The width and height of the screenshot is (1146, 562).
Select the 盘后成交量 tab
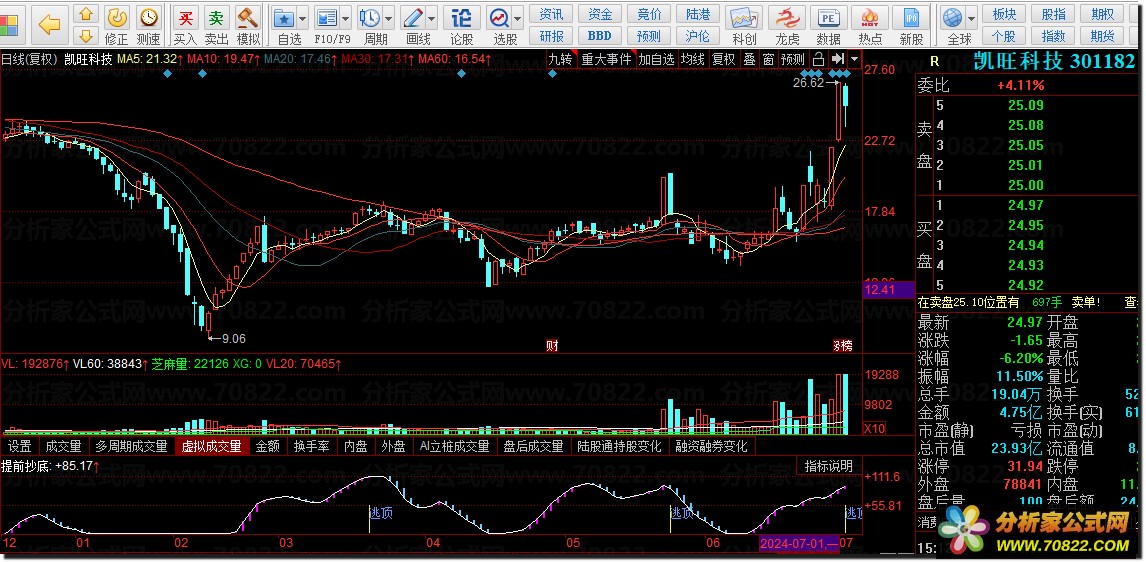(534, 446)
